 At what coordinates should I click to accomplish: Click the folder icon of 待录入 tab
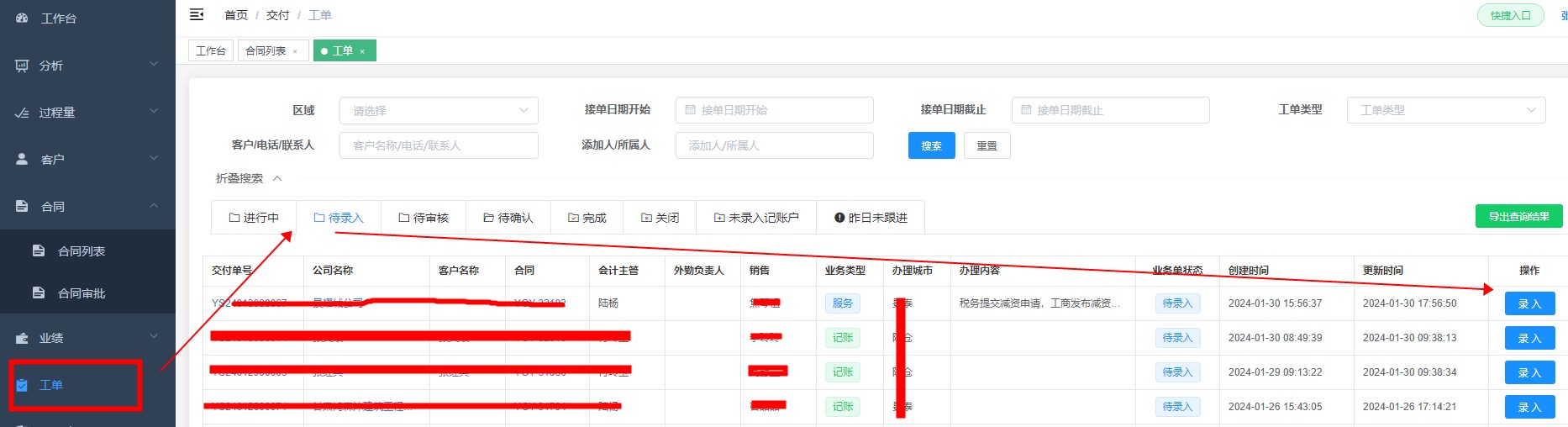(x=319, y=218)
